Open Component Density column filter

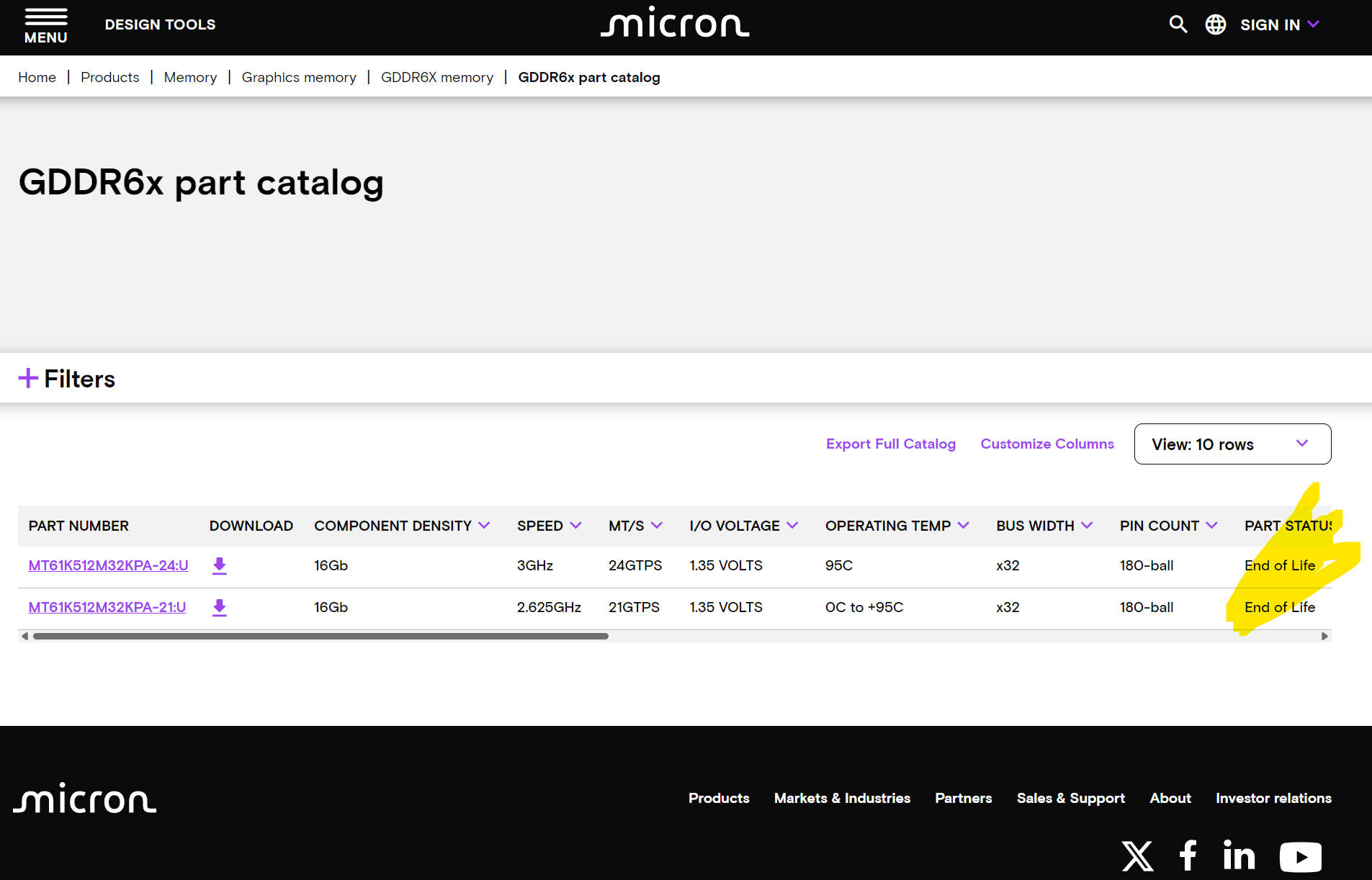[484, 526]
